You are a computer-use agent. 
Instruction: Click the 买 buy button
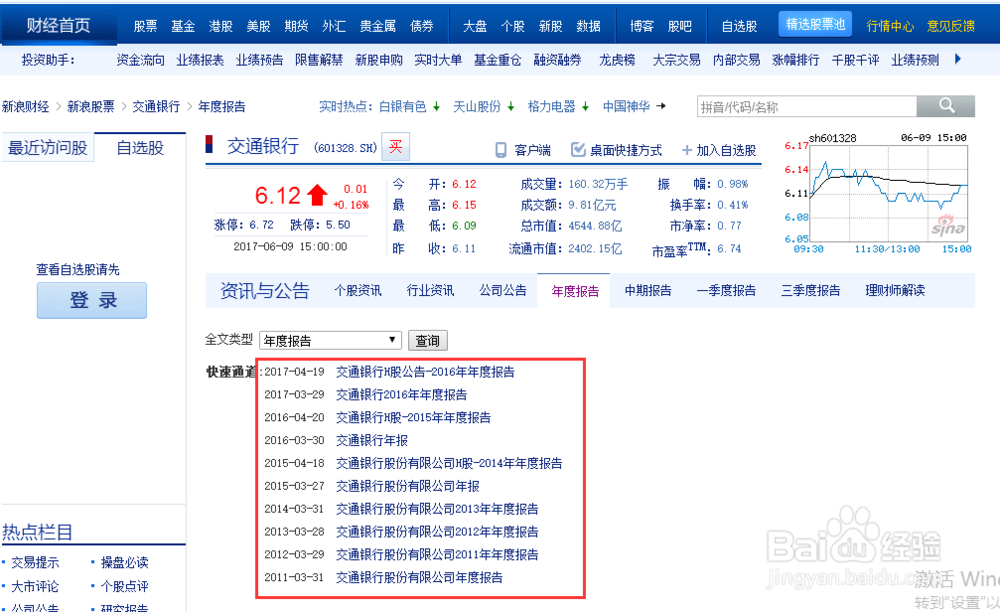(x=395, y=147)
